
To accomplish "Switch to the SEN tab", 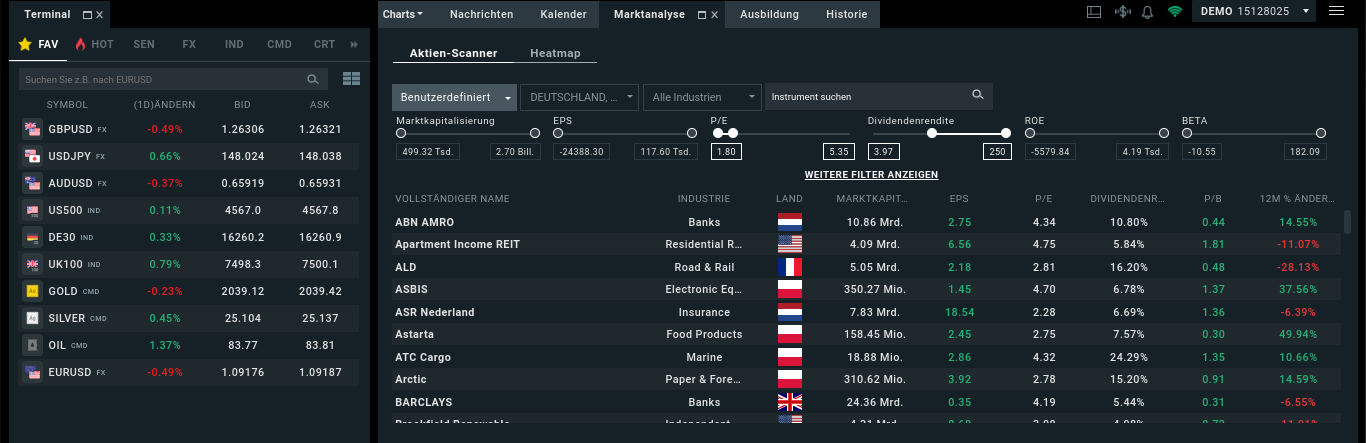I will coord(144,45).
